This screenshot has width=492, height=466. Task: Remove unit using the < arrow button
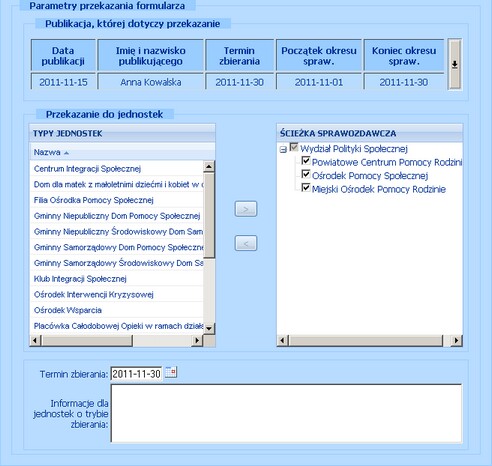click(246, 243)
